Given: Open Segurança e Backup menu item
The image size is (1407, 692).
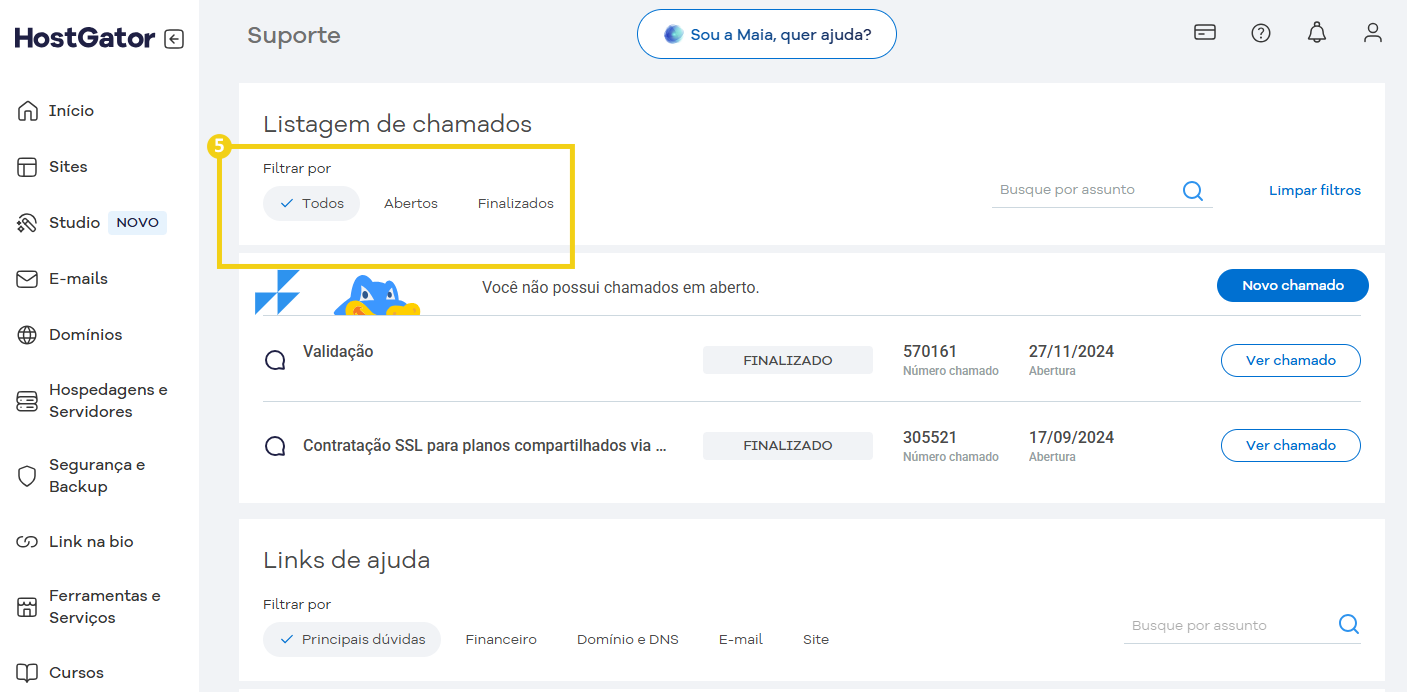Looking at the screenshot, I should point(97,476).
